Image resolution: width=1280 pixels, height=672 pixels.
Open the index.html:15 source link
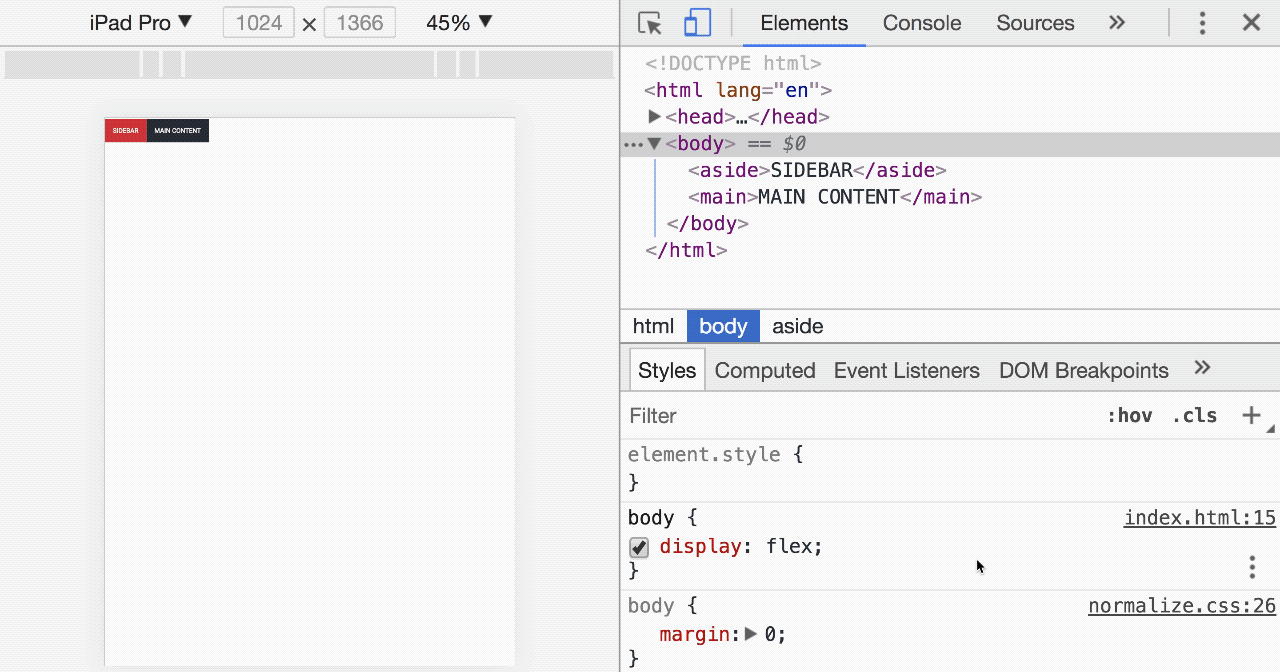1199,517
